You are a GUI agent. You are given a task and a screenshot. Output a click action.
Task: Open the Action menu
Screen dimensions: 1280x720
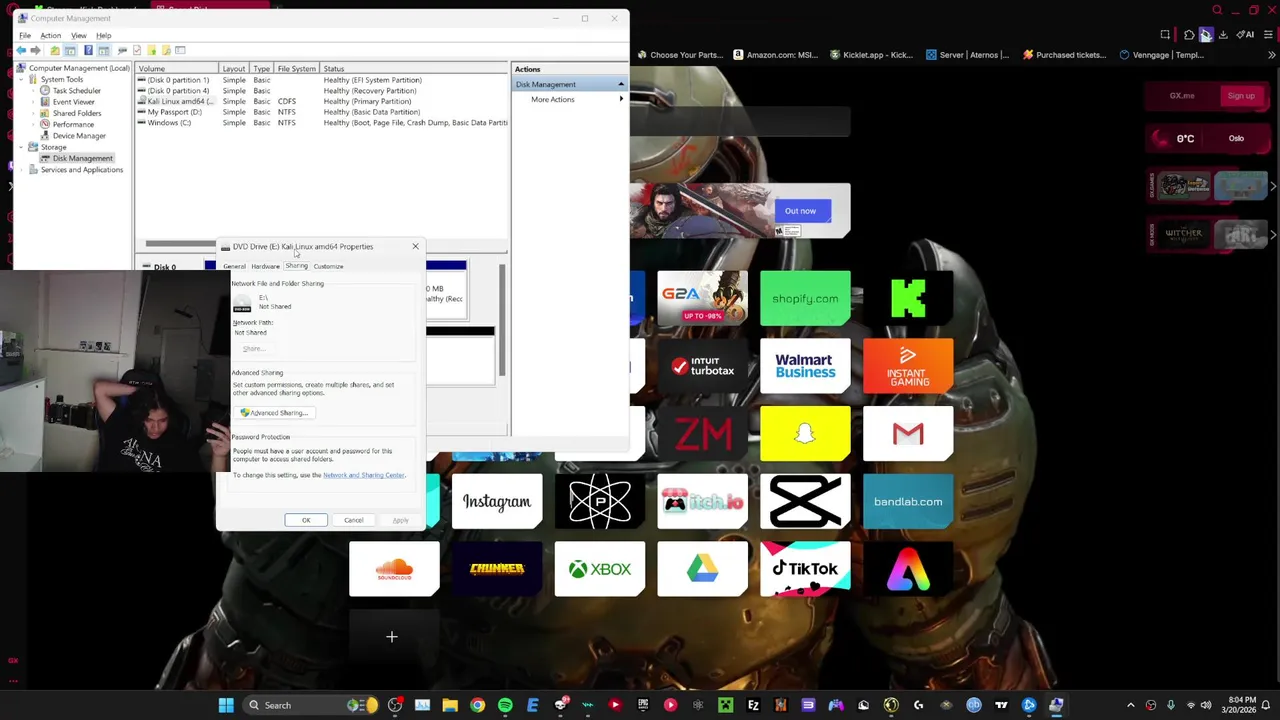(50, 35)
